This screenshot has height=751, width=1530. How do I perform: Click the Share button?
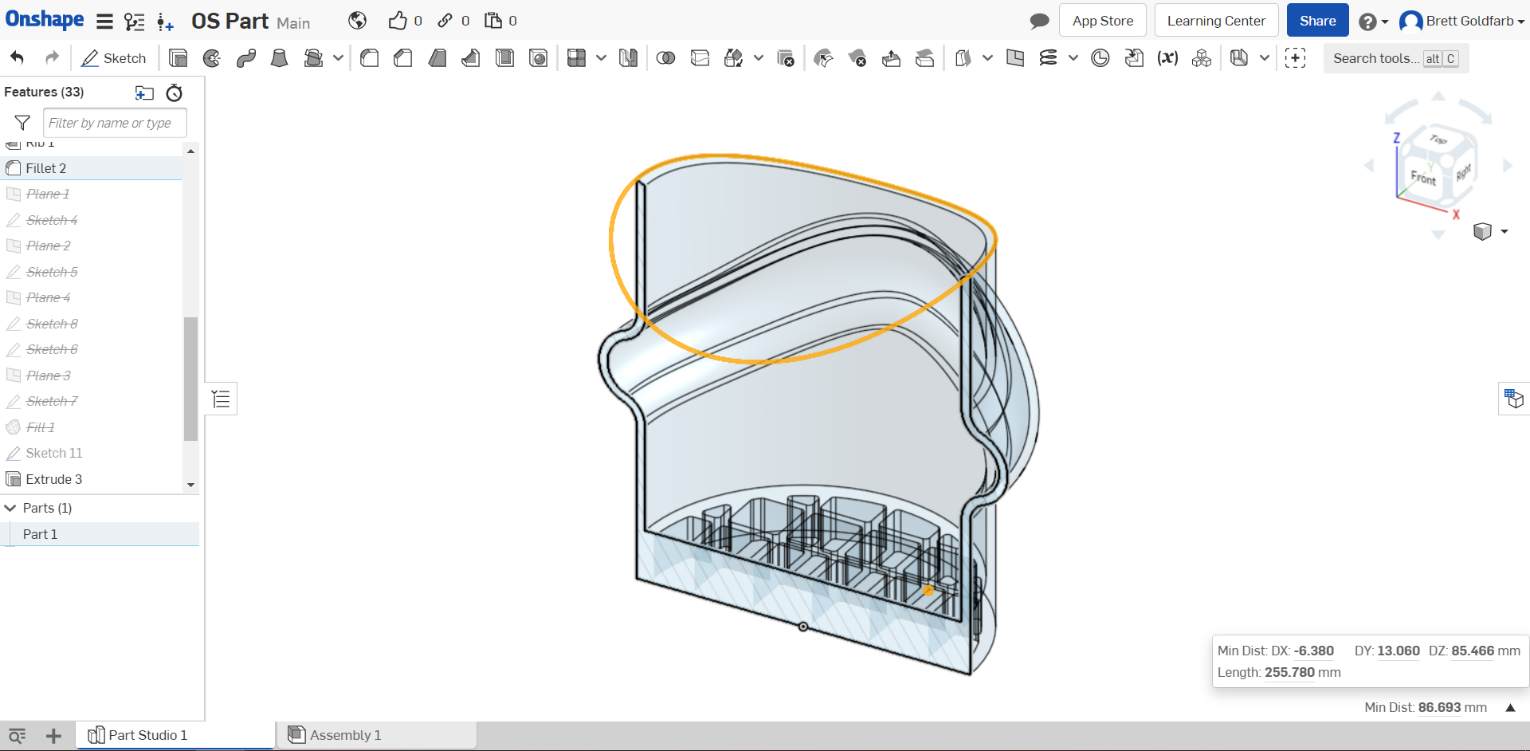click(1317, 20)
